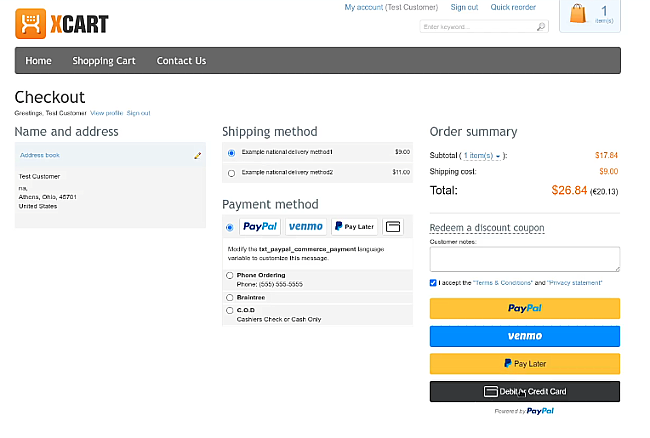Select Example national delivery method1 radio
The image size is (650, 438).
(x=231, y=153)
